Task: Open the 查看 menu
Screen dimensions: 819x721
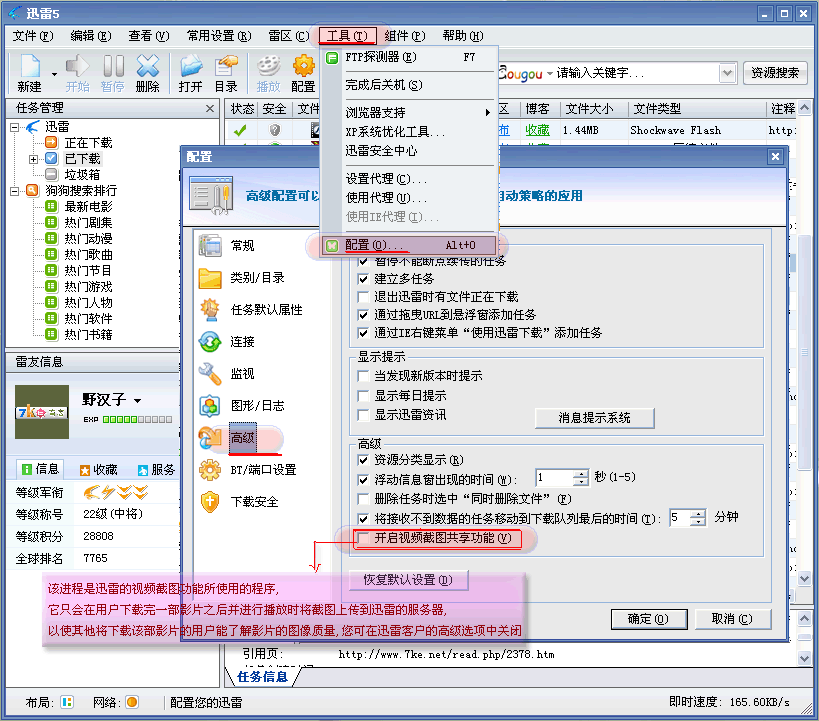Action: [x=149, y=36]
